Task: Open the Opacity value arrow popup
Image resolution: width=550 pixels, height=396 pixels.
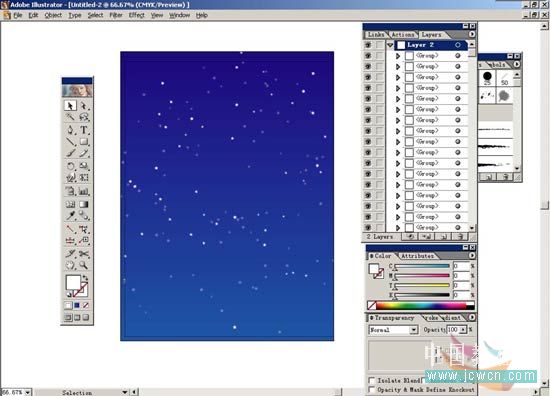Action: pyautogui.click(x=463, y=330)
